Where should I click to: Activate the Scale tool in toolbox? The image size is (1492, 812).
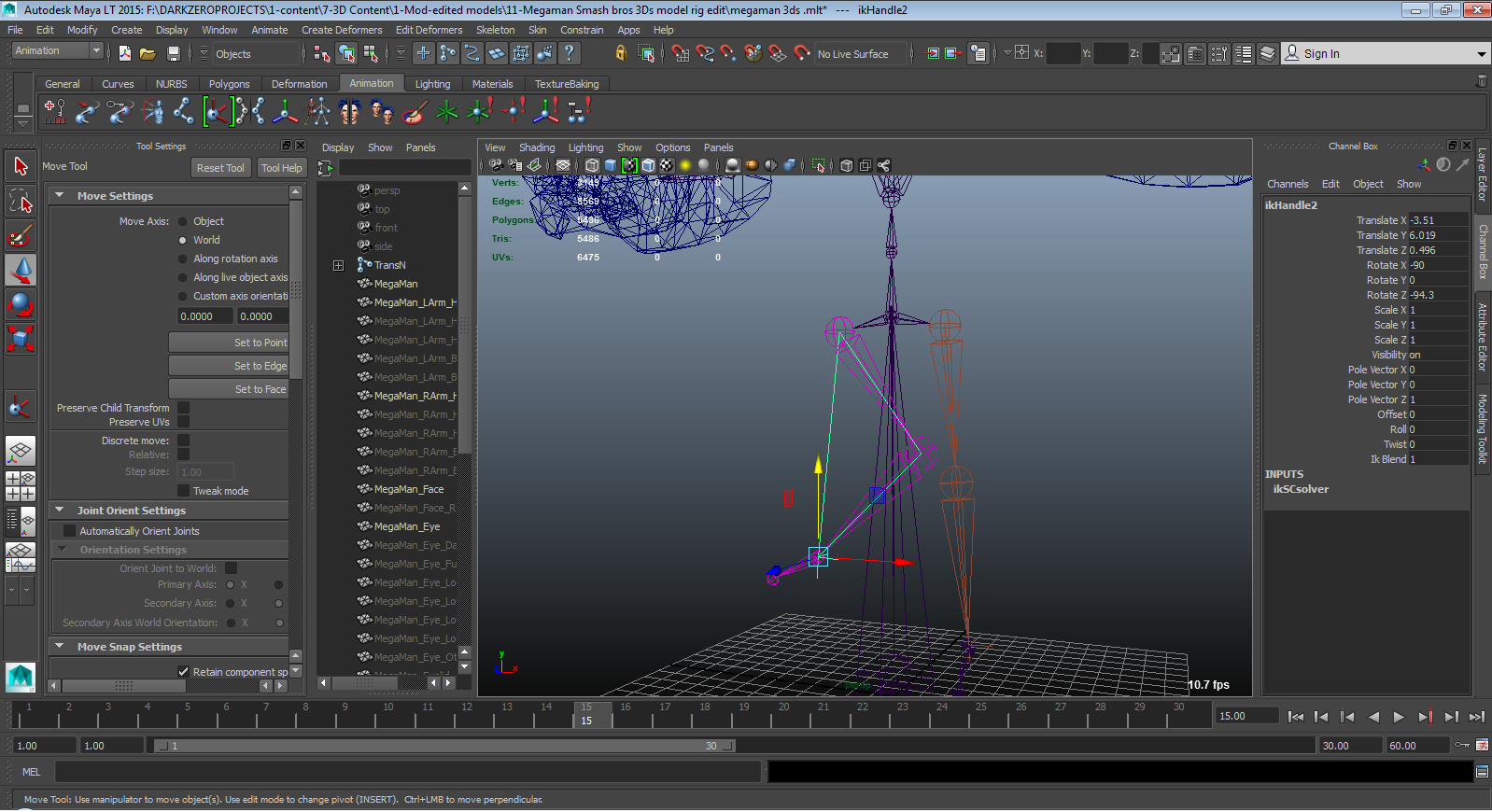[x=21, y=338]
